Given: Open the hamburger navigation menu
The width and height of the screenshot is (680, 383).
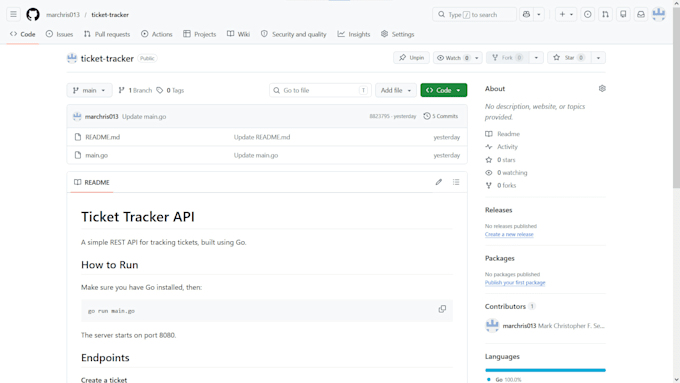Looking at the screenshot, I should click(13, 14).
